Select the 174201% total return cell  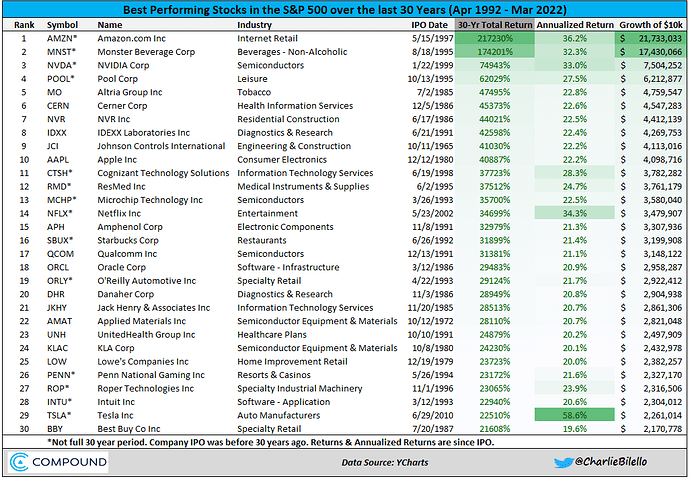pos(495,52)
